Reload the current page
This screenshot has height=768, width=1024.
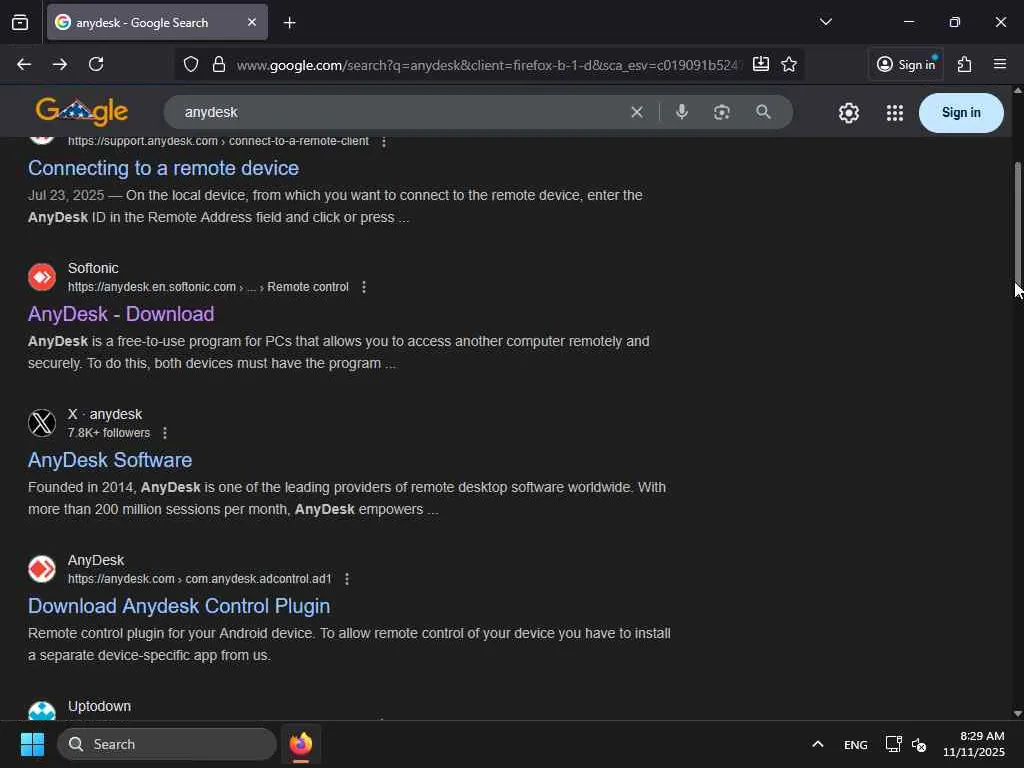point(96,64)
